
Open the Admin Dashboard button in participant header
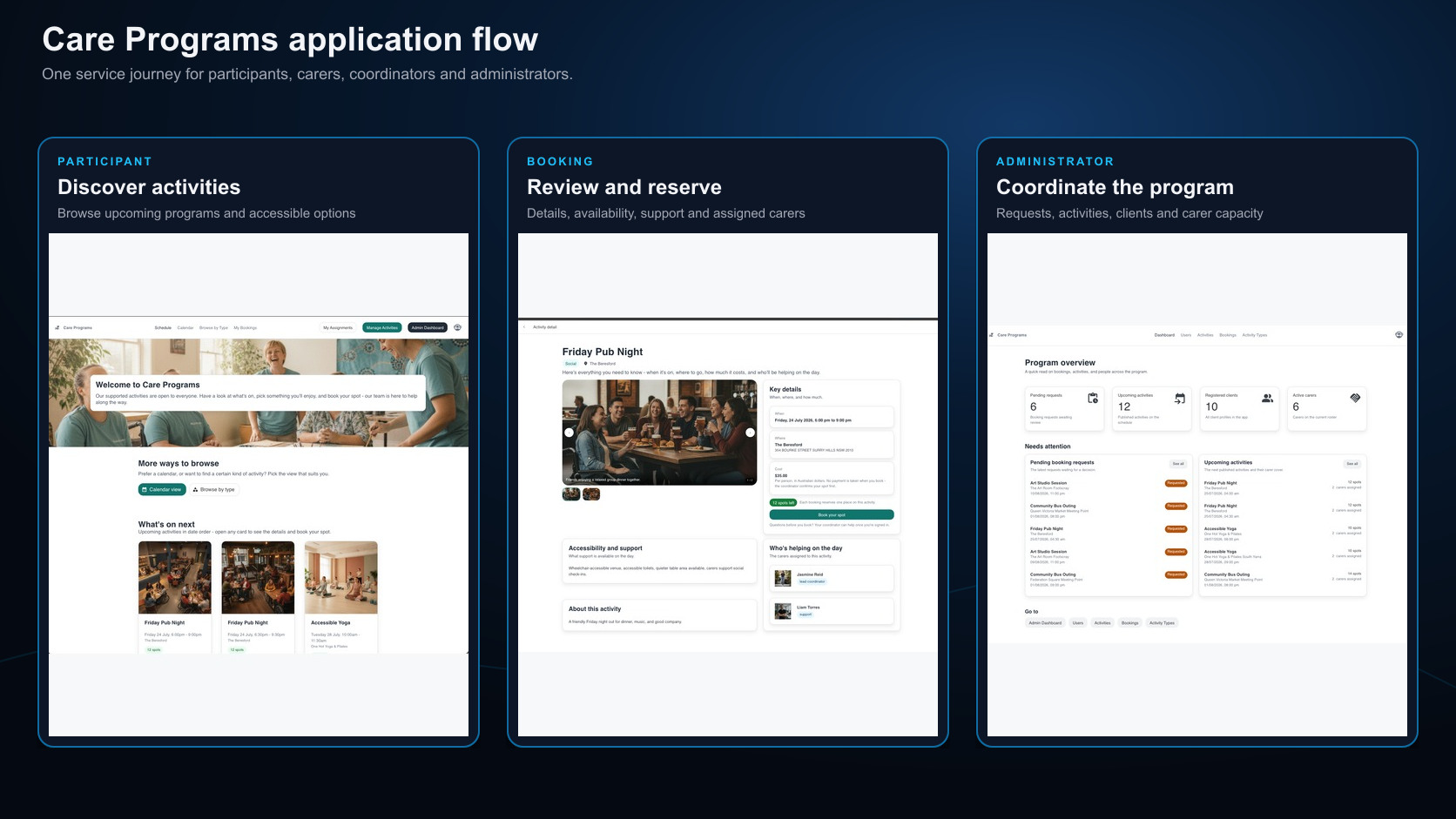point(428,328)
